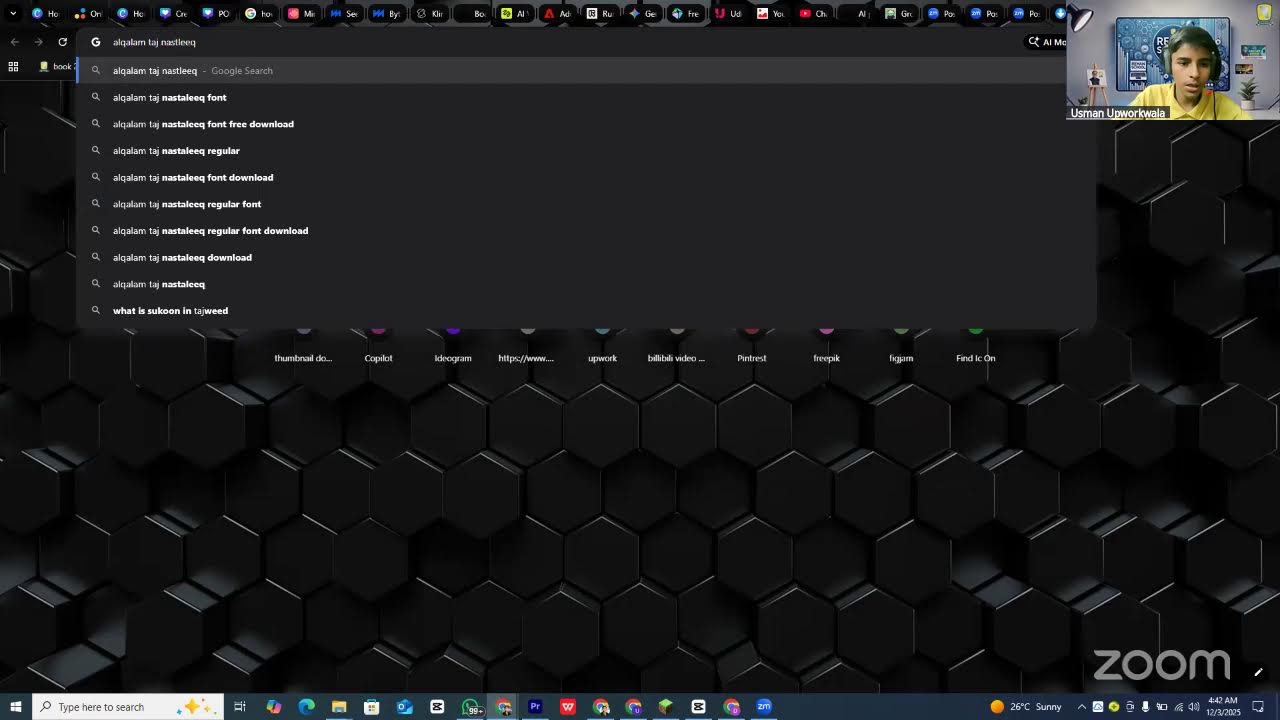Click the address bar search text
Viewport: 1280px width, 720px height.
point(154,42)
